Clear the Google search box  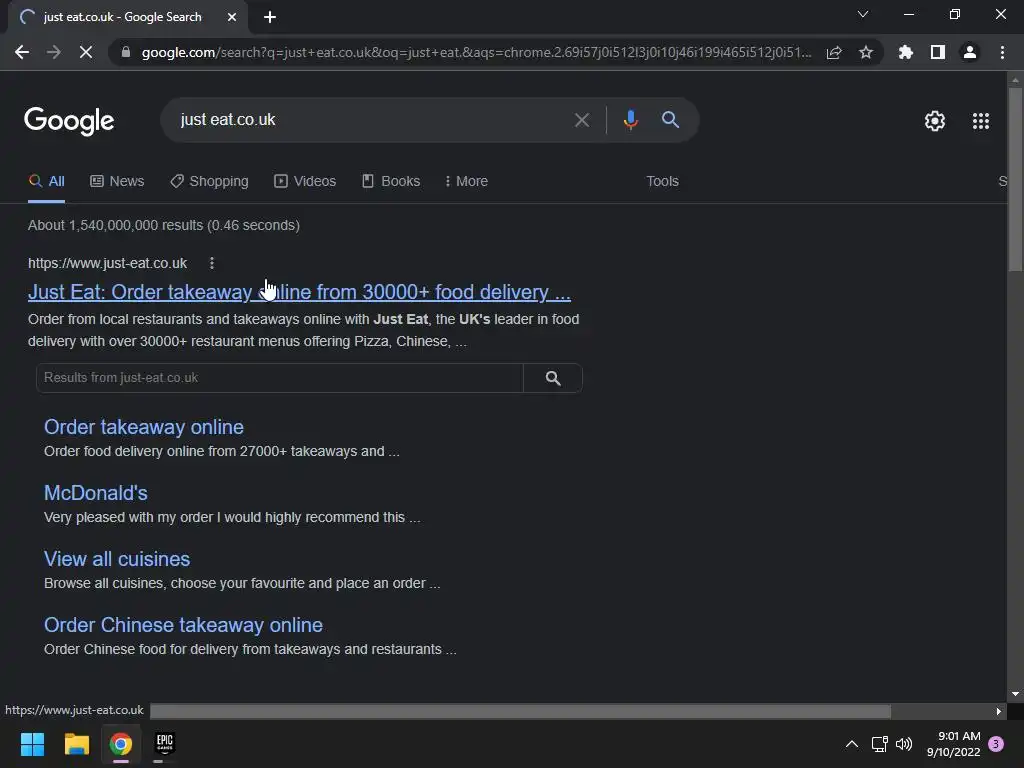point(581,120)
